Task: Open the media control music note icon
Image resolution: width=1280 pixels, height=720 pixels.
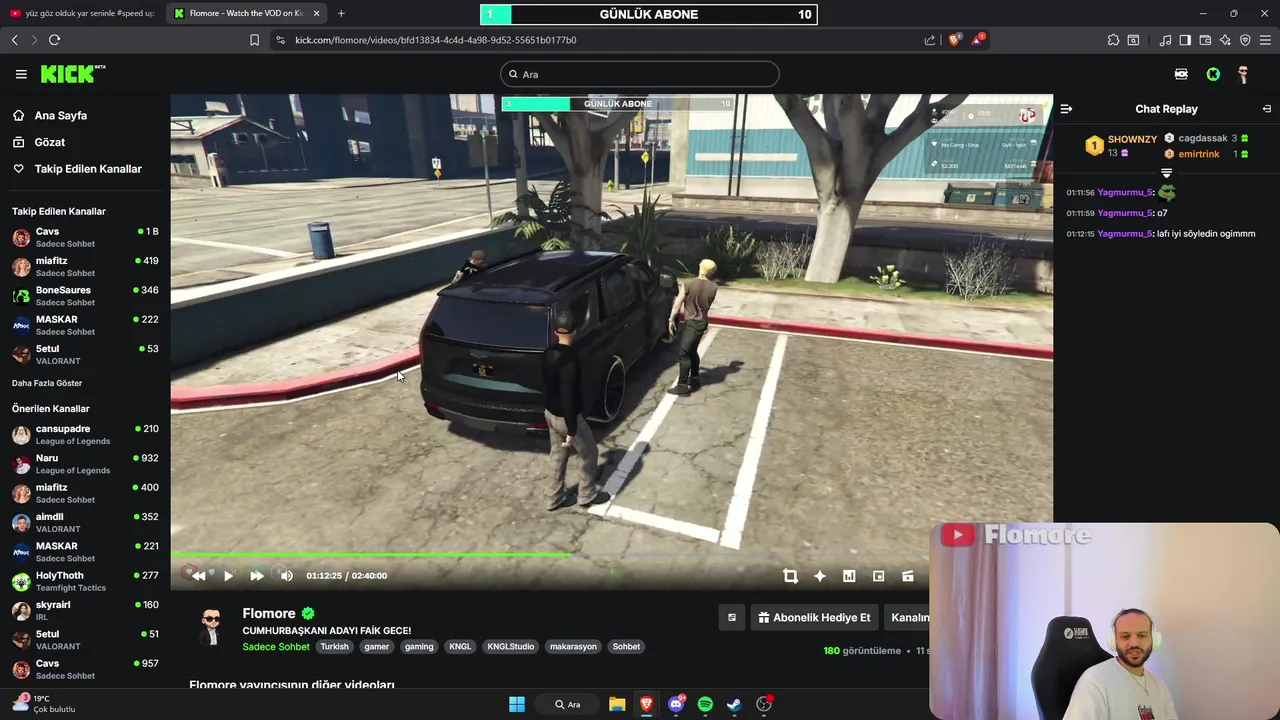Action: [x=1165, y=40]
